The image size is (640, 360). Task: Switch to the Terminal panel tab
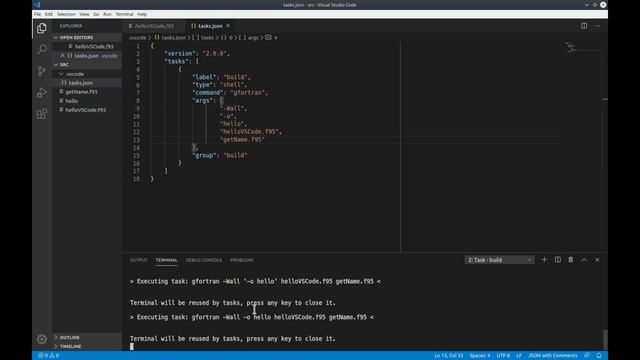(166, 260)
